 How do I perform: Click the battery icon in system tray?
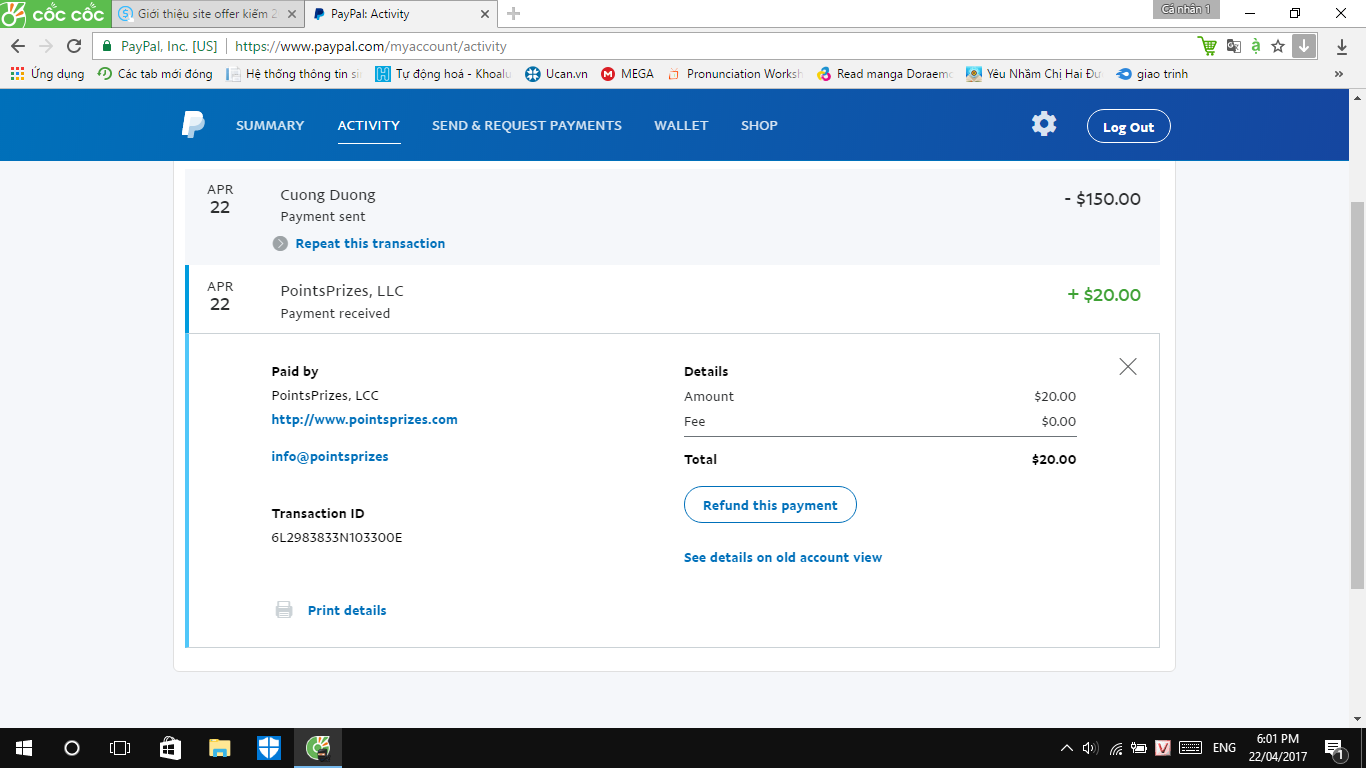[1139, 748]
